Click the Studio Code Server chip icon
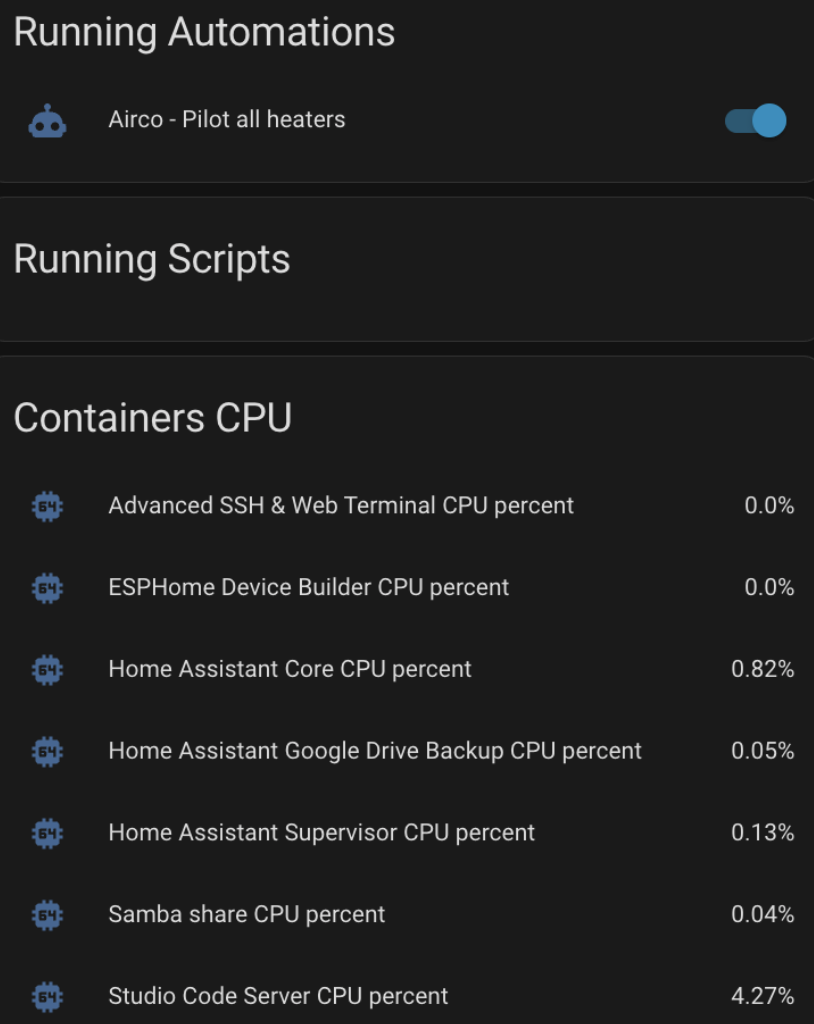Viewport: 814px width, 1024px height. (x=47, y=997)
